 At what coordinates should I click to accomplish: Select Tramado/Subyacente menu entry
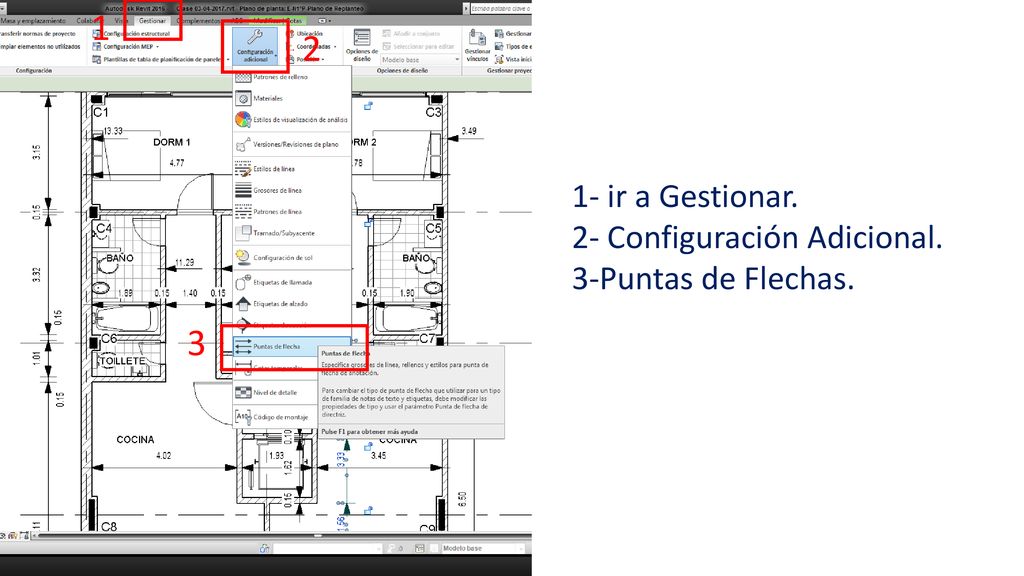(x=292, y=233)
